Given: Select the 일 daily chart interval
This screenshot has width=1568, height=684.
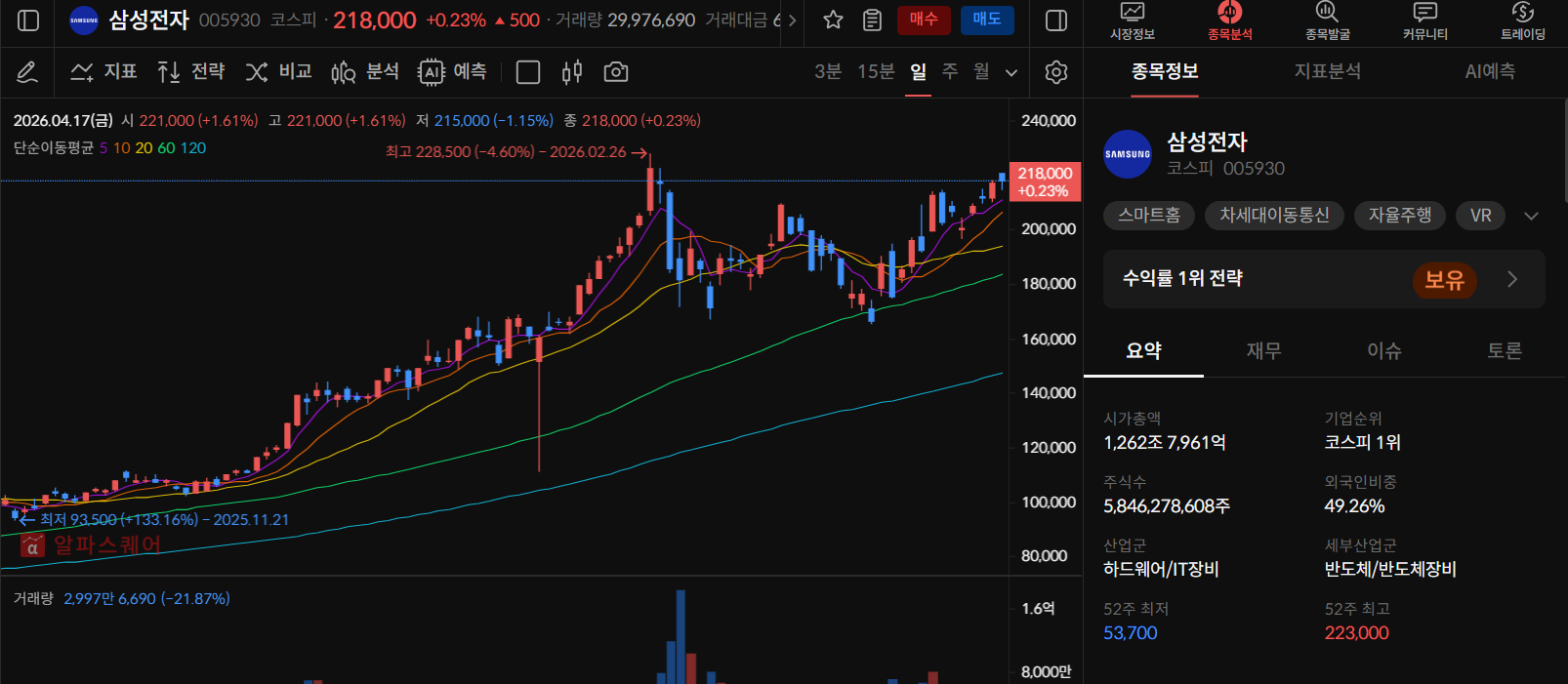Looking at the screenshot, I should [918, 72].
